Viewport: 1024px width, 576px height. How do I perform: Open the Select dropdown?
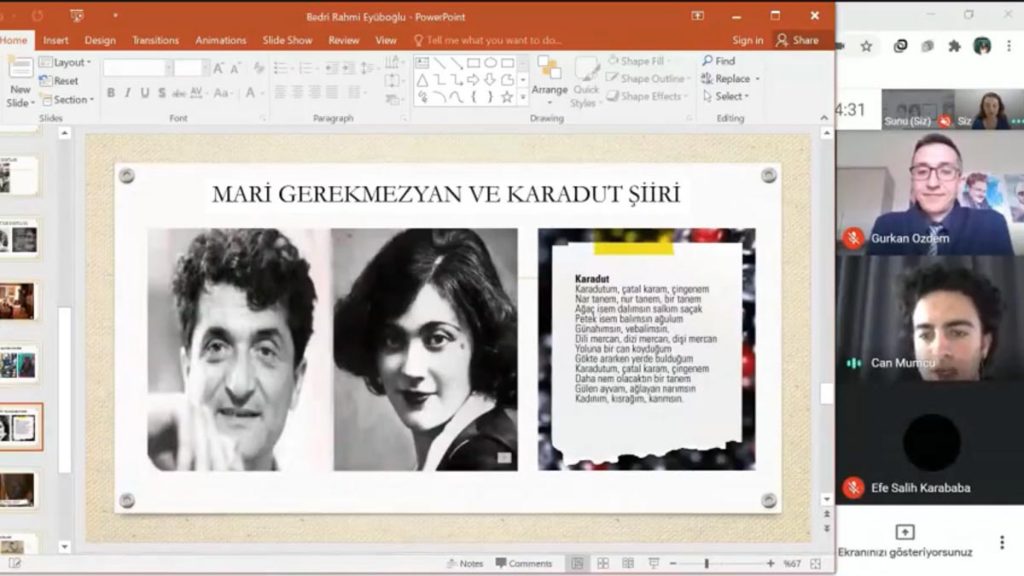(x=726, y=96)
